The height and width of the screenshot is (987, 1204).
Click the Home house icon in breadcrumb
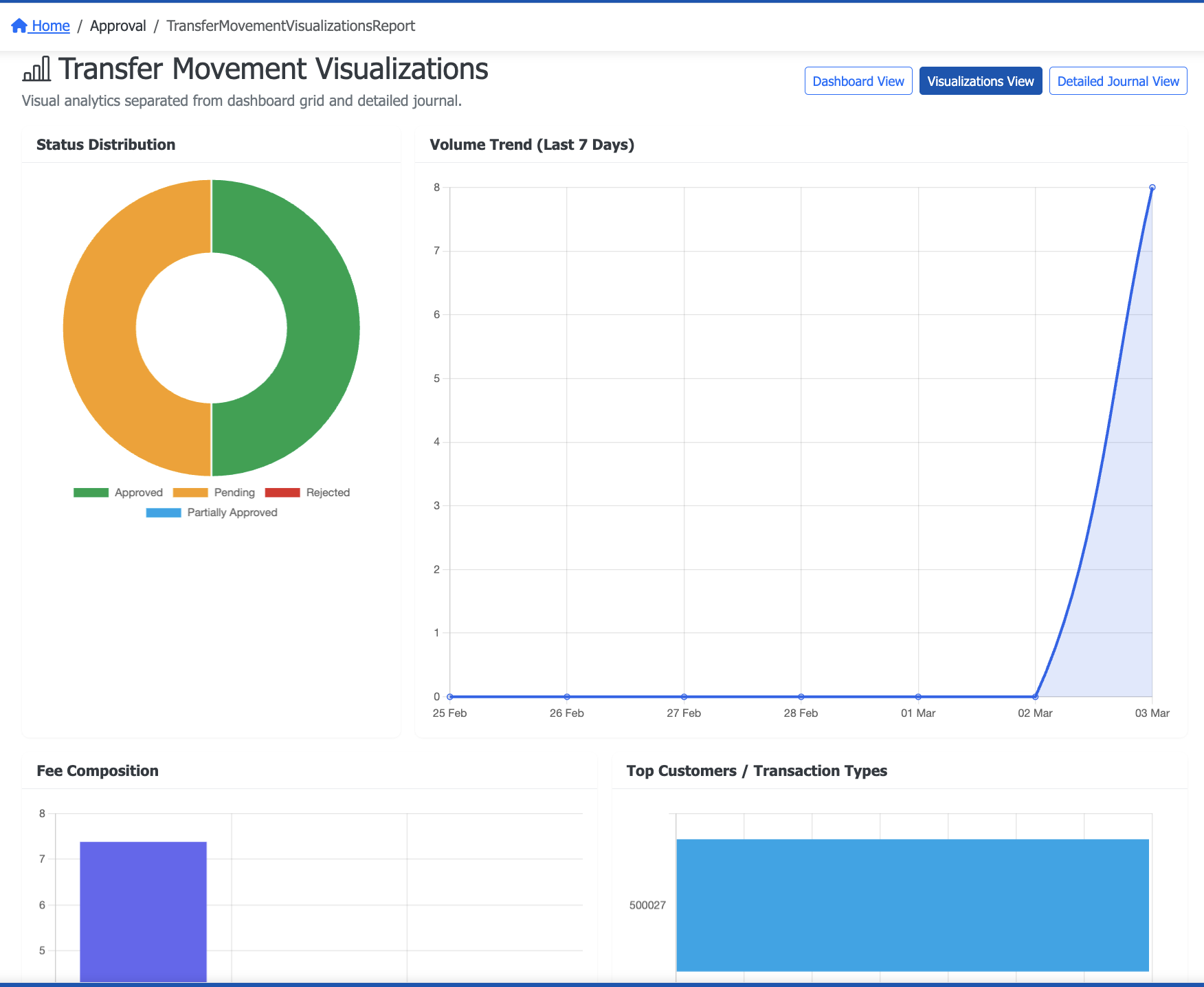tap(19, 26)
